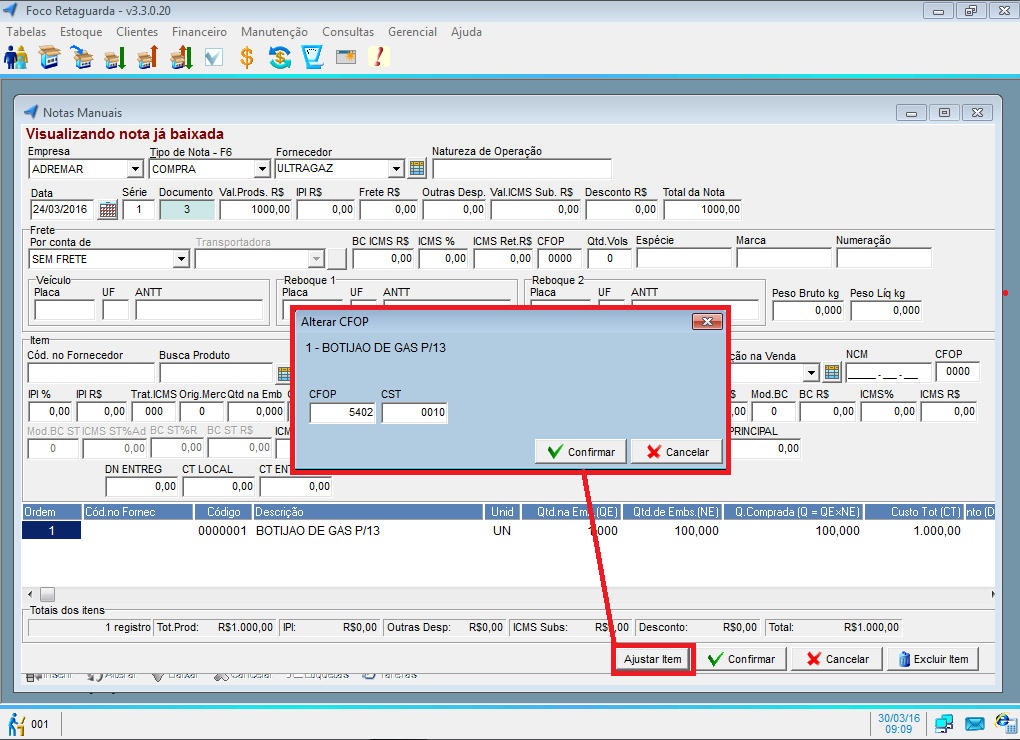Click bottom Cancelar button beside Excluir Item
Screen dimensions: 1020x740
837,659
